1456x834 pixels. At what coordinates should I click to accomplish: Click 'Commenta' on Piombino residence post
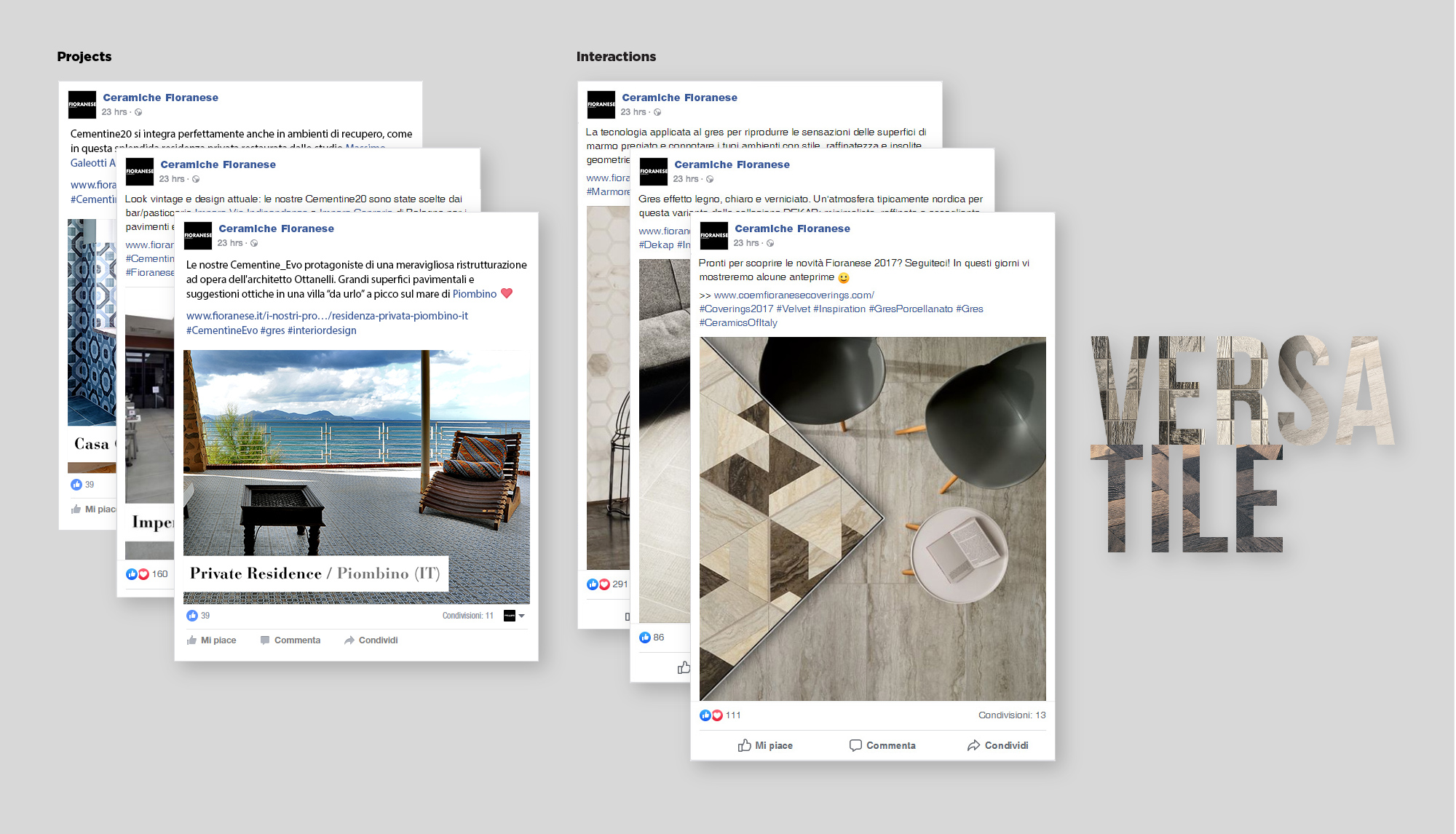pos(290,640)
